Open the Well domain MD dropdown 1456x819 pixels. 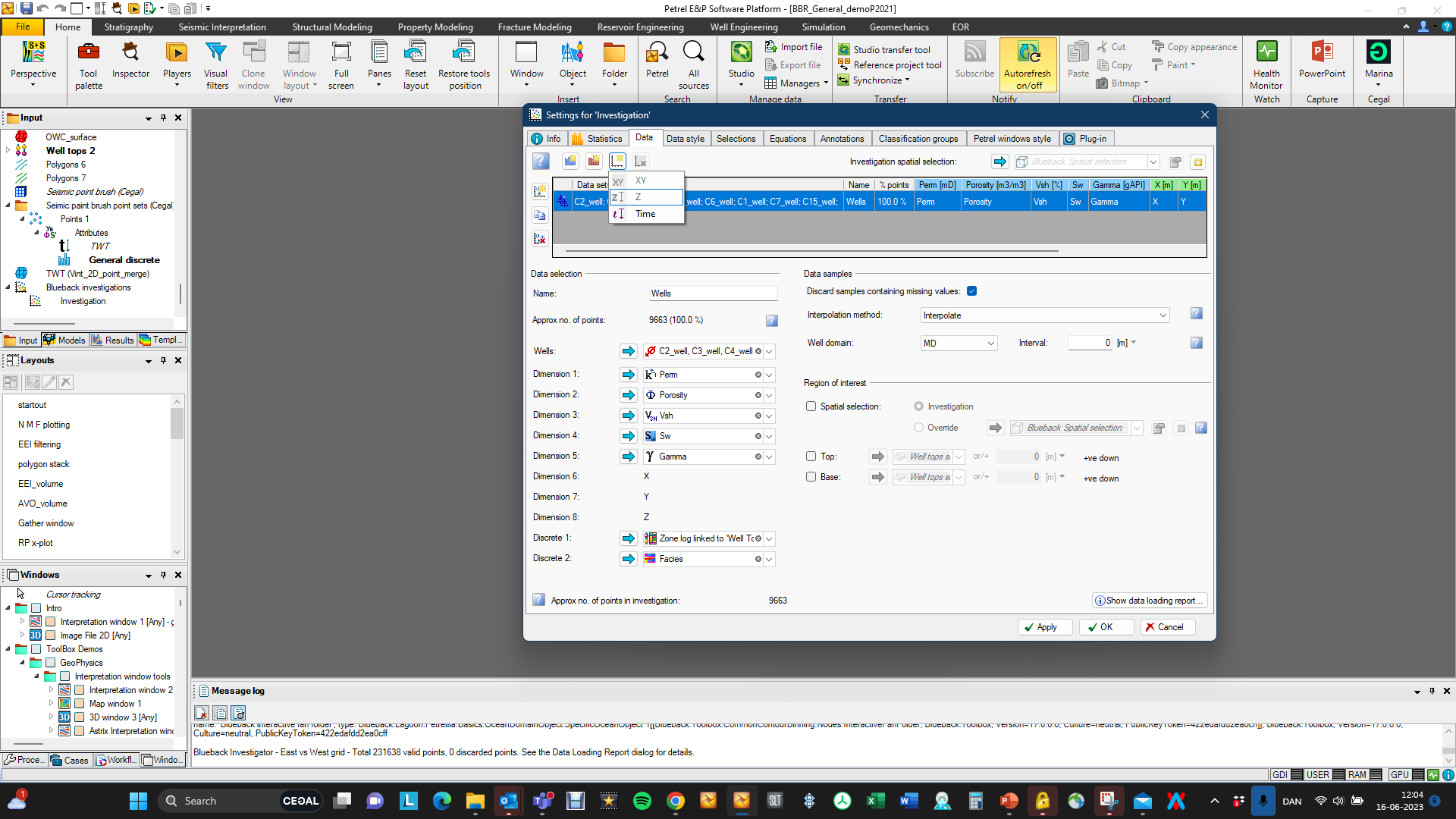coord(959,344)
